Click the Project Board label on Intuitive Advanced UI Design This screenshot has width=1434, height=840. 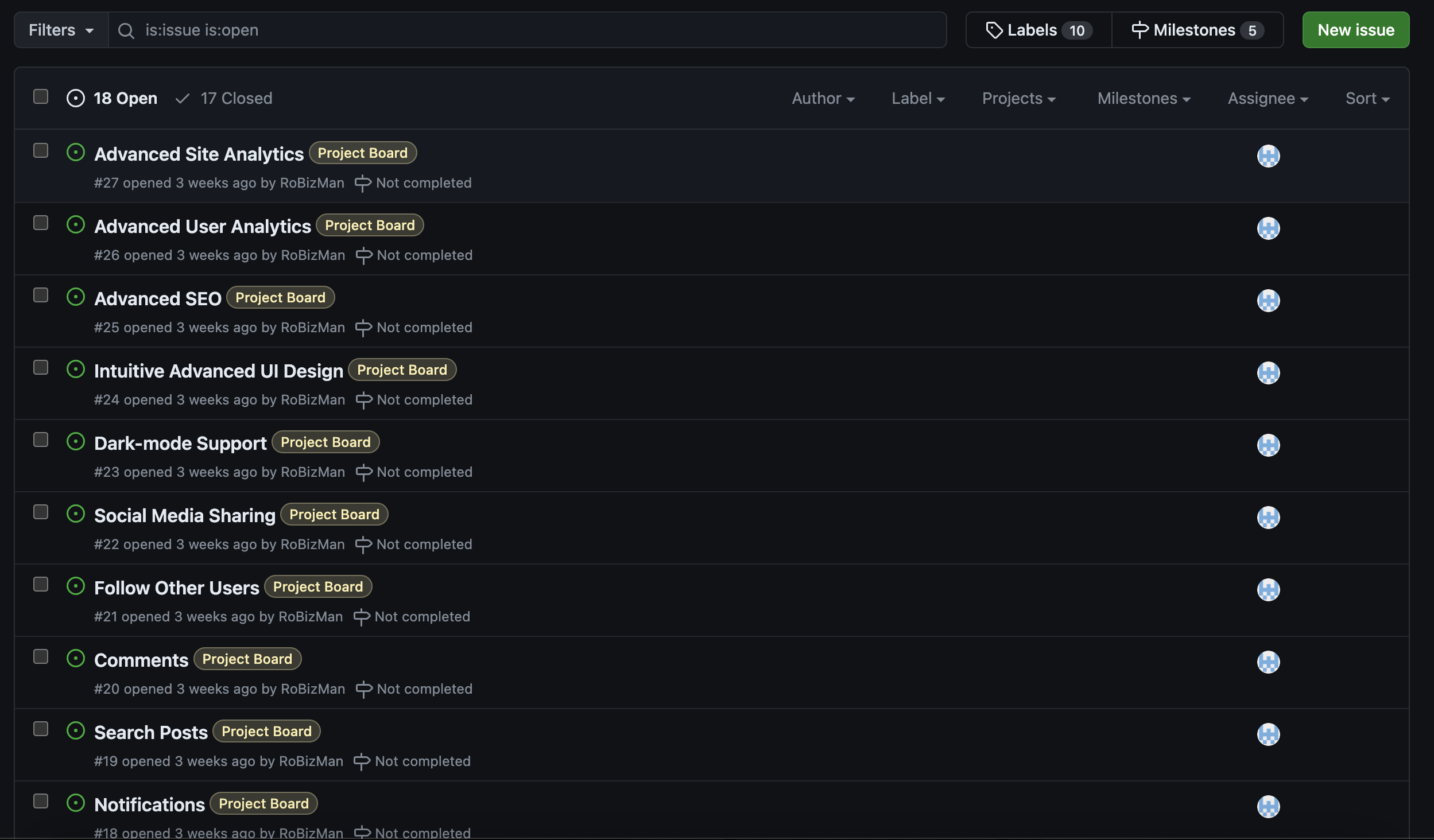(402, 370)
